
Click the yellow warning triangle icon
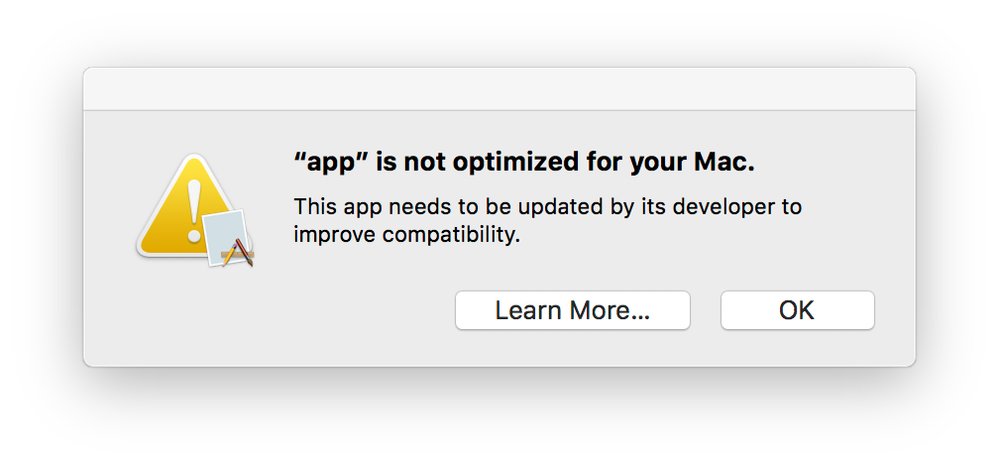[x=185, y=205]
